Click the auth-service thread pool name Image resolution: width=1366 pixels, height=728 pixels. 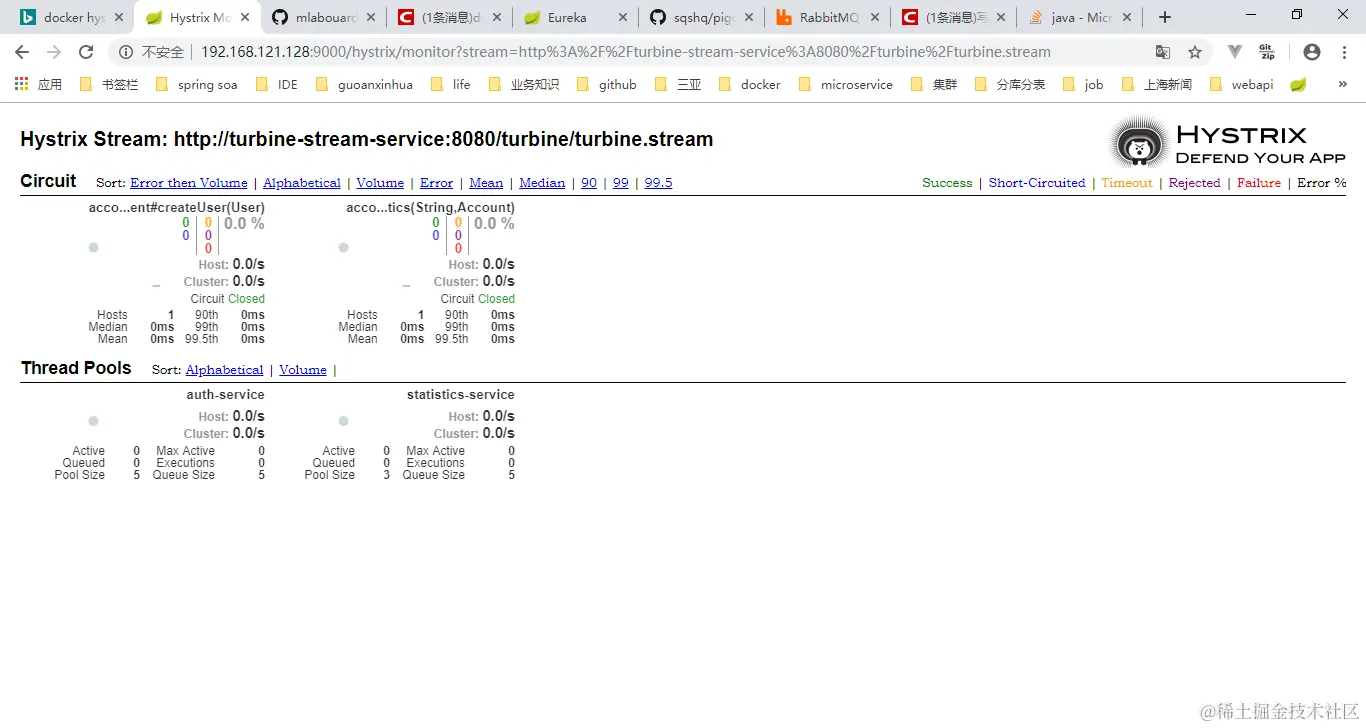(x=225, y=395)
